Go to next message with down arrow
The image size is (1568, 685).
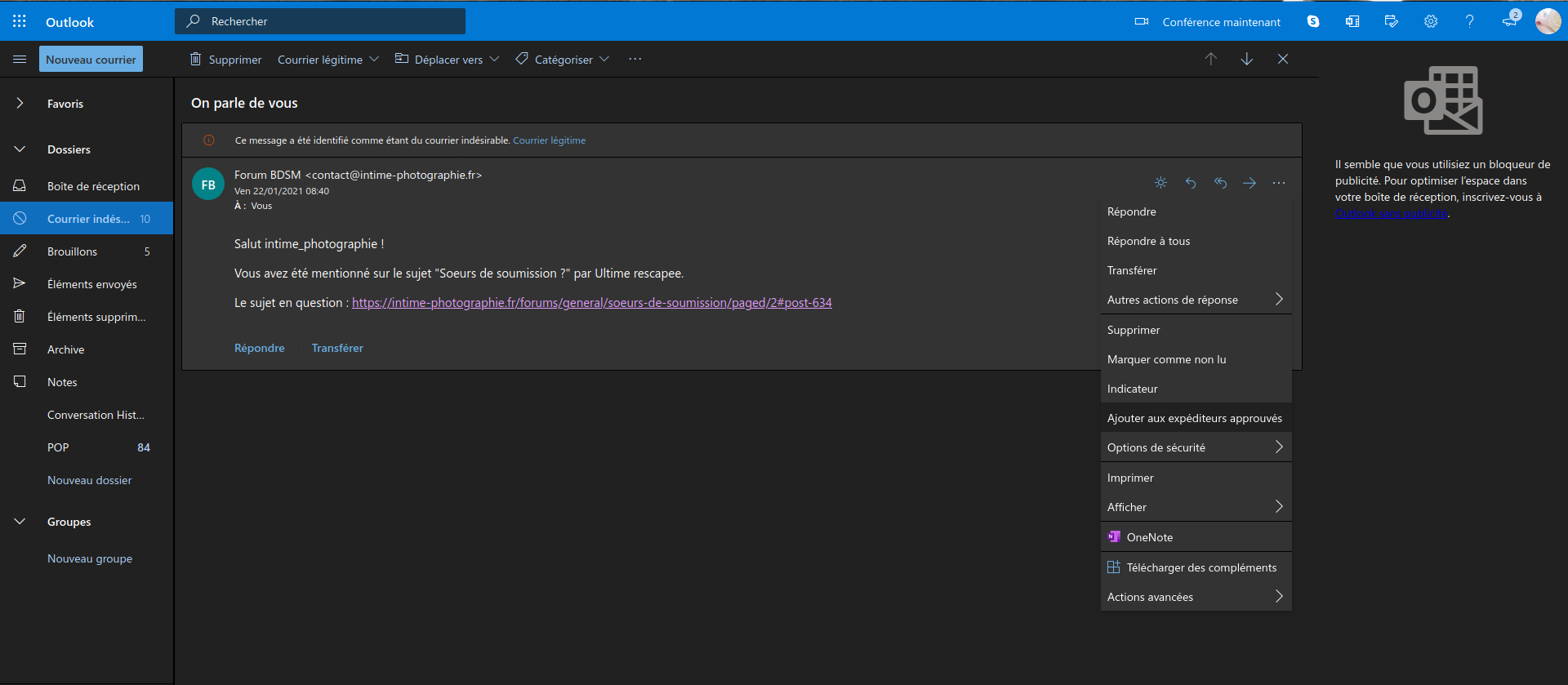[1247, 59]
